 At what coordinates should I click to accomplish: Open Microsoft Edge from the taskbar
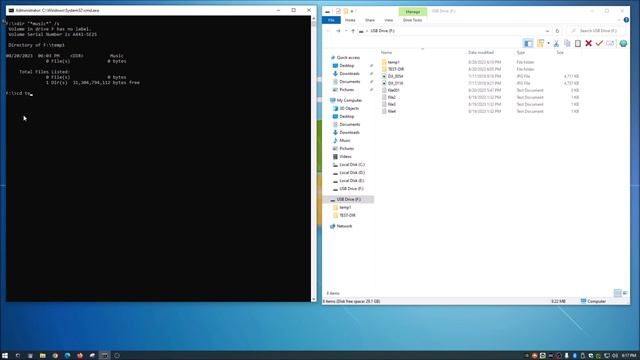pos(67,356)
